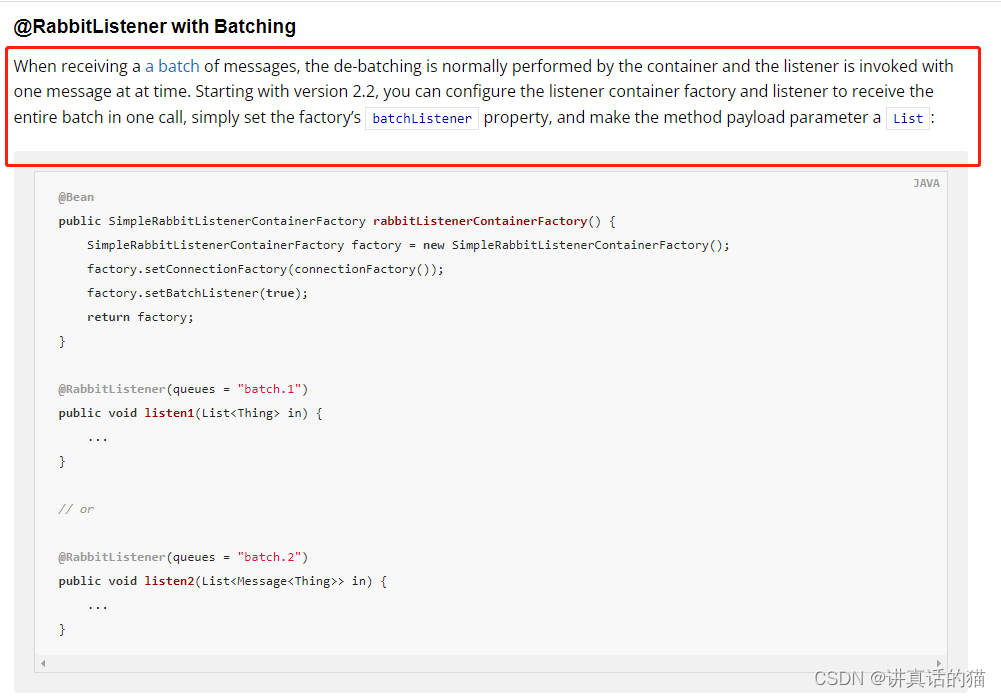Viewport: 1001px width, 698px height.
Task: Select the listen1 method name
Action: pyautogui.click(x=169, y=413)
